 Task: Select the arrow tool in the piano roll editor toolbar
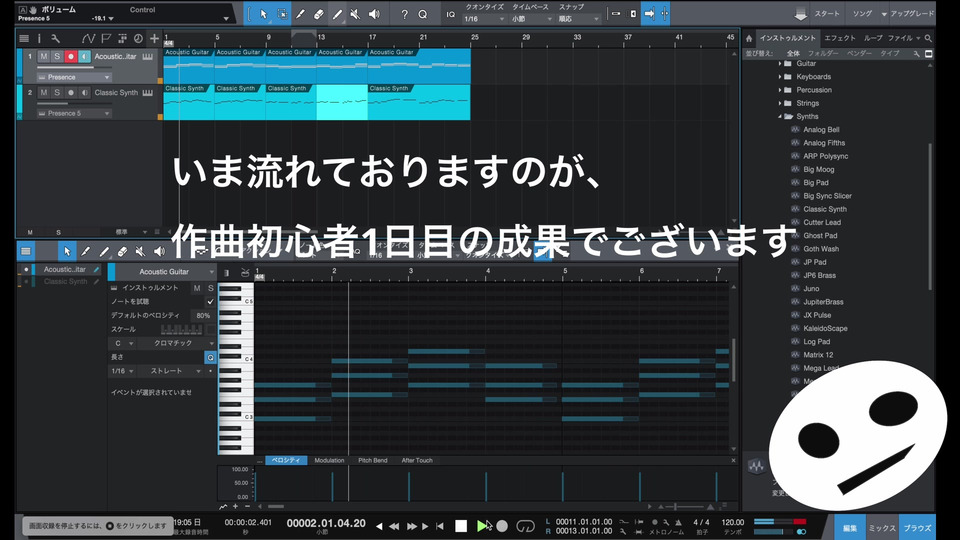[67, 251]
